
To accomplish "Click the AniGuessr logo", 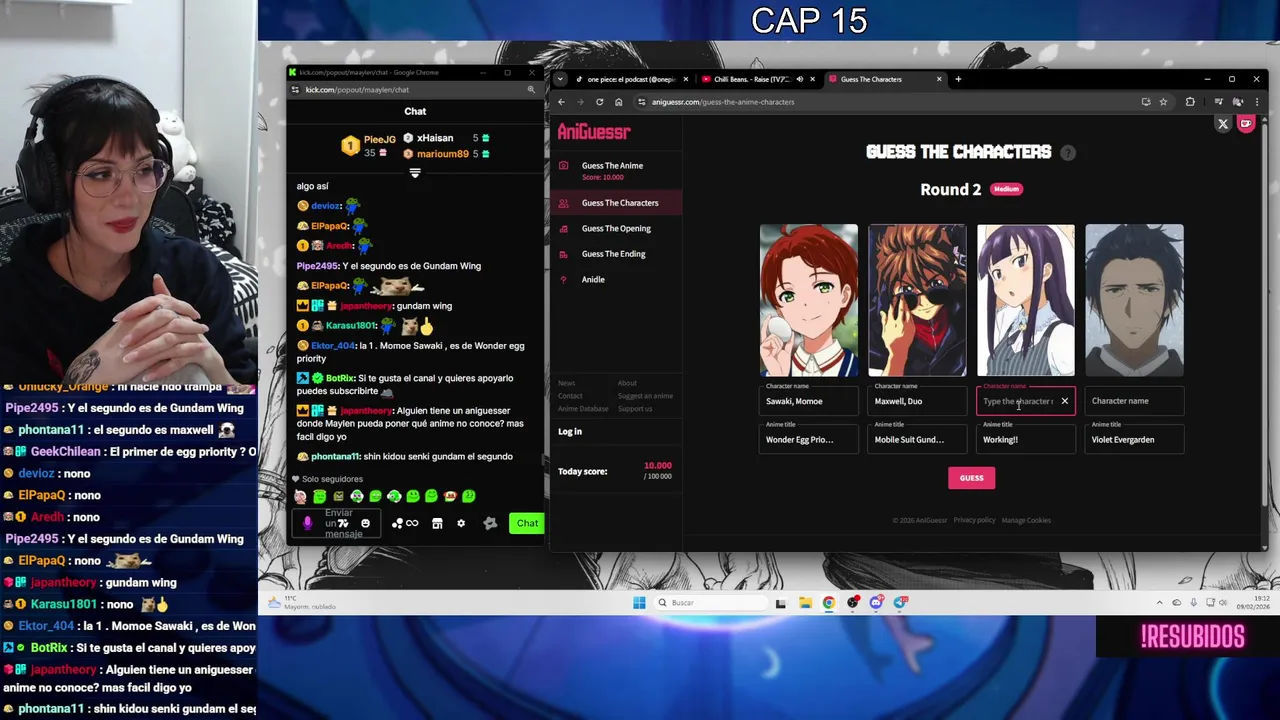I will point(594,132).
